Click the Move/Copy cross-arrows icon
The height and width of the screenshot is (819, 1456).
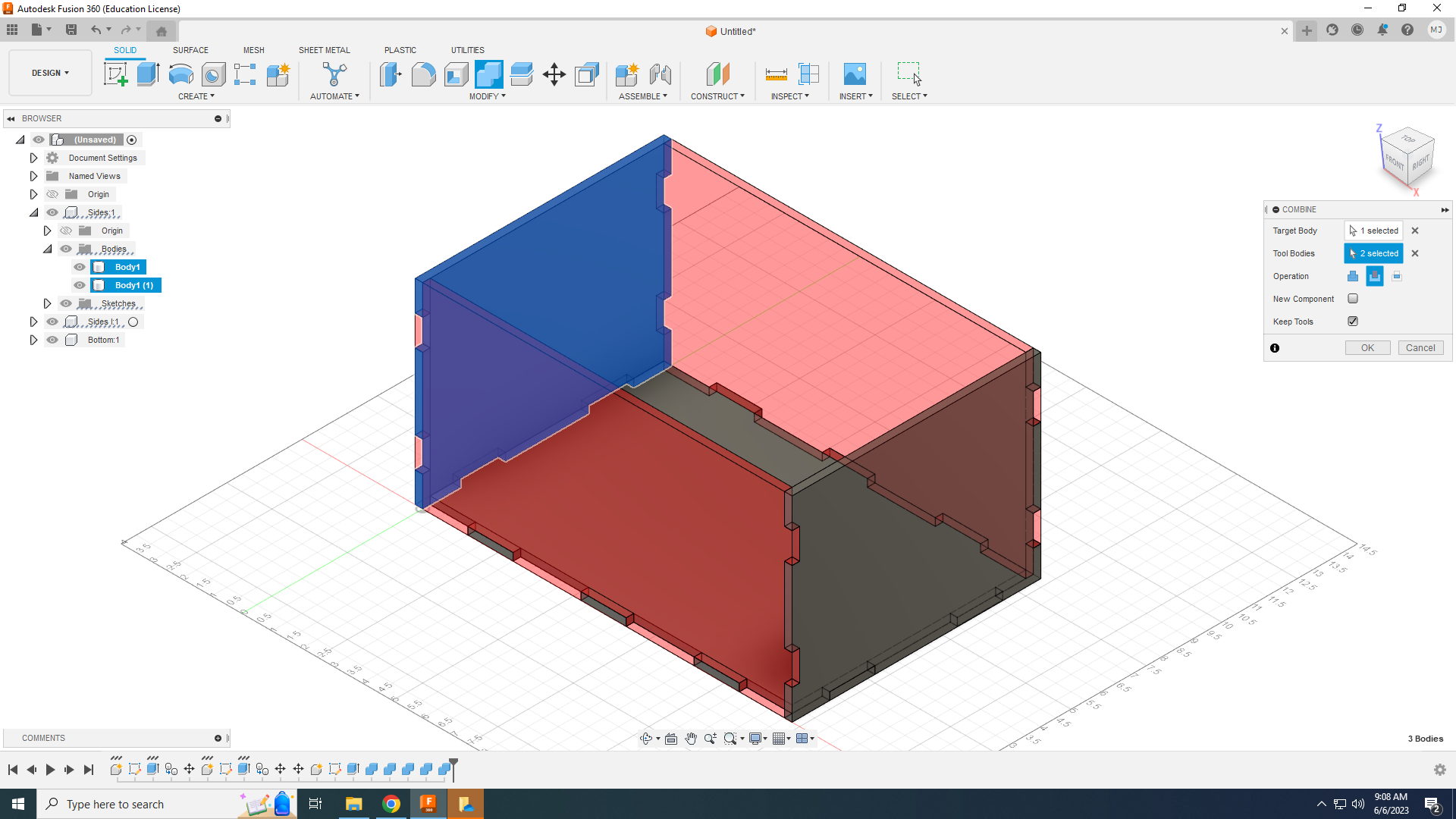[x=554, y=74]
